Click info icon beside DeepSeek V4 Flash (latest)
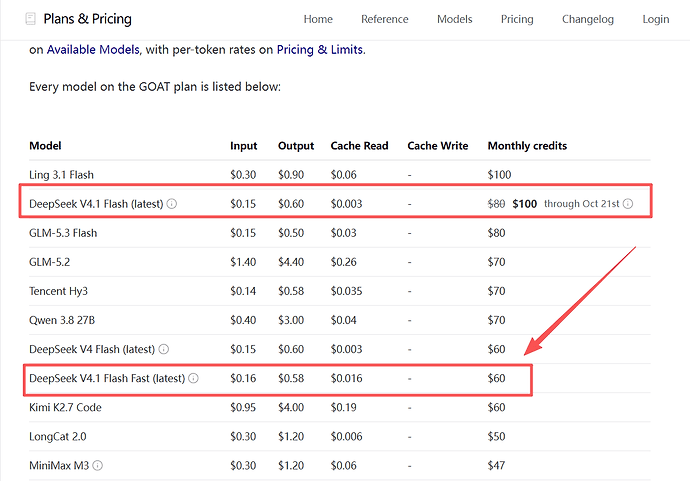This screenshot has width=690, height=481. [164, 349]
